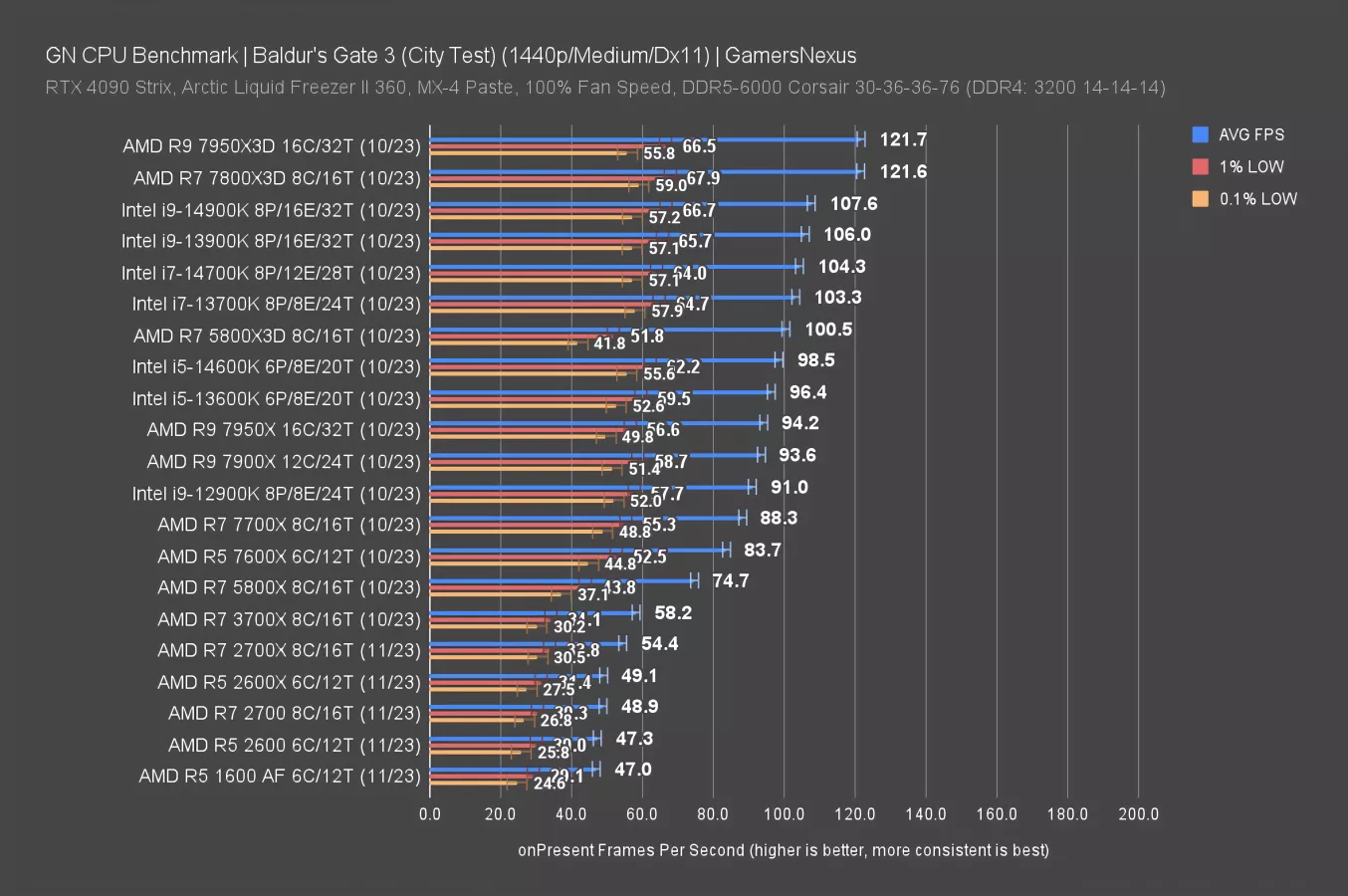Click the 121.7 average FPS value
The image size is (1348, 896).
coord(903,139)
